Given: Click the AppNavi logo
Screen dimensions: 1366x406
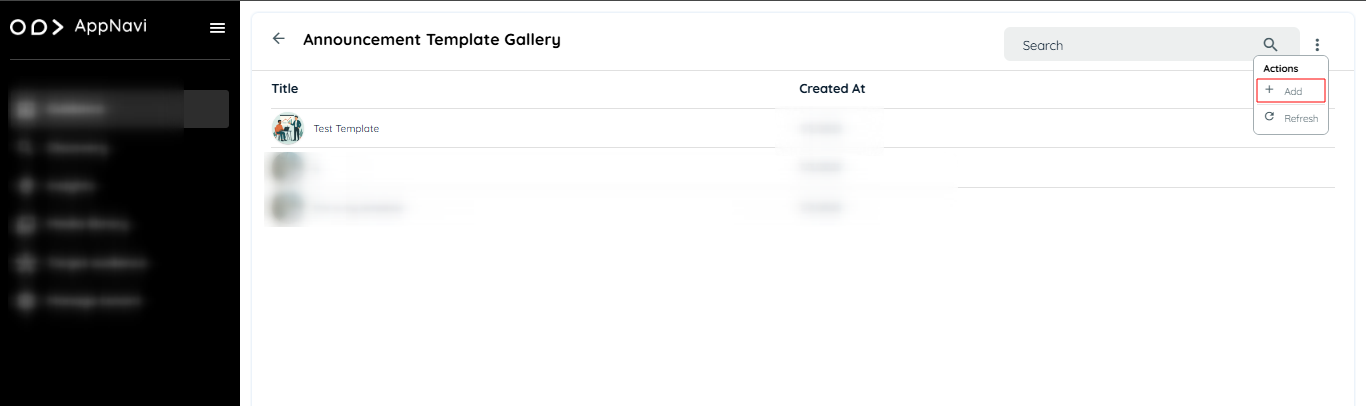Looking at the screenshot, I should [x=78, y=27].
